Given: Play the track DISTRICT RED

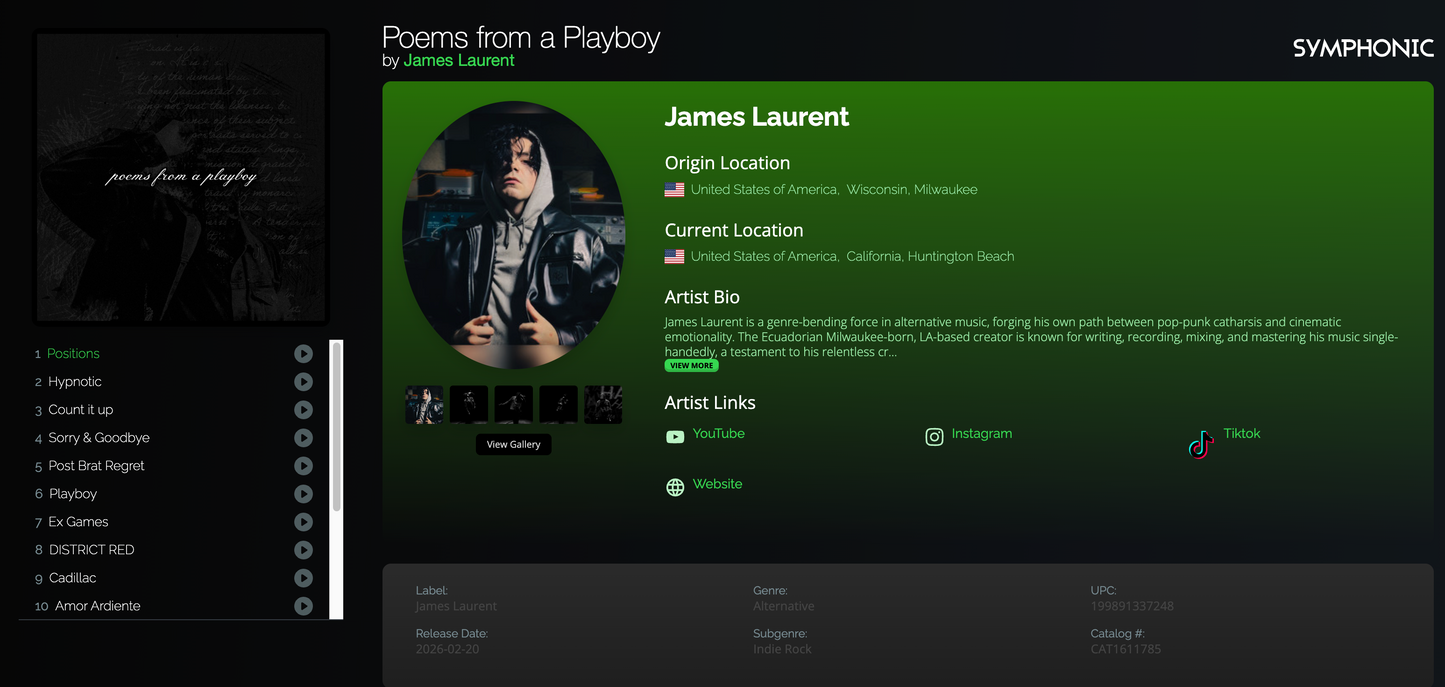Looking at the screenshot, I should tap(303, 550).
